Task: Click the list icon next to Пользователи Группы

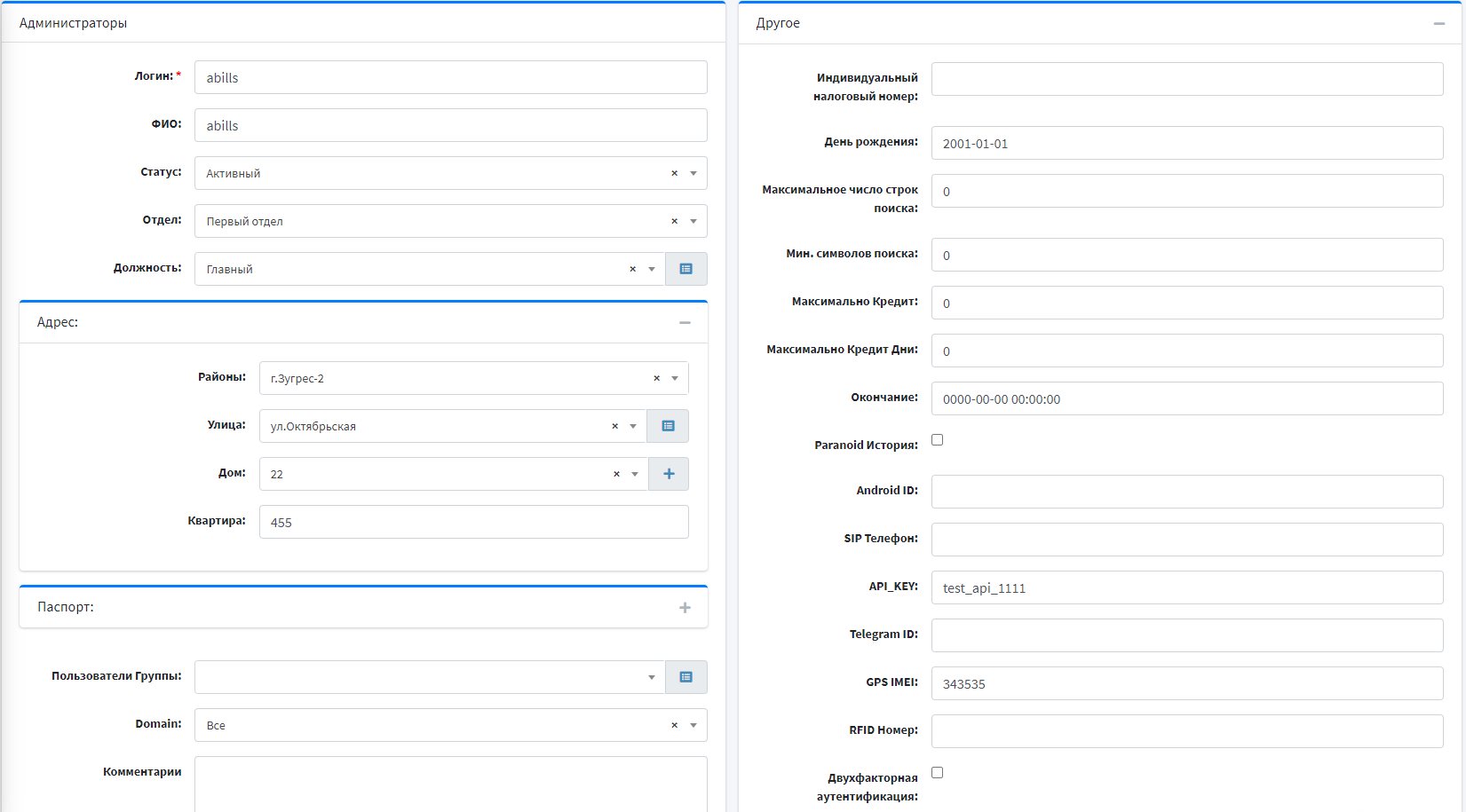Action: pos(685,677)
